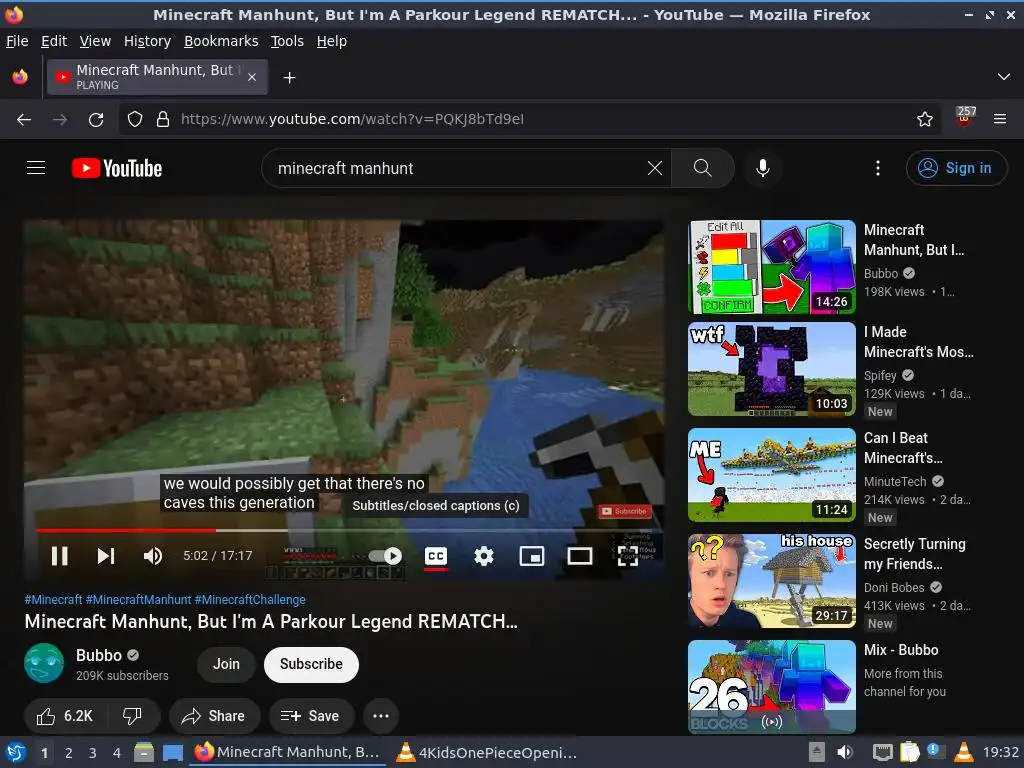Open the system volume tray icon
This screenshot has width=1024, height=768.
(x=845, y=752)
